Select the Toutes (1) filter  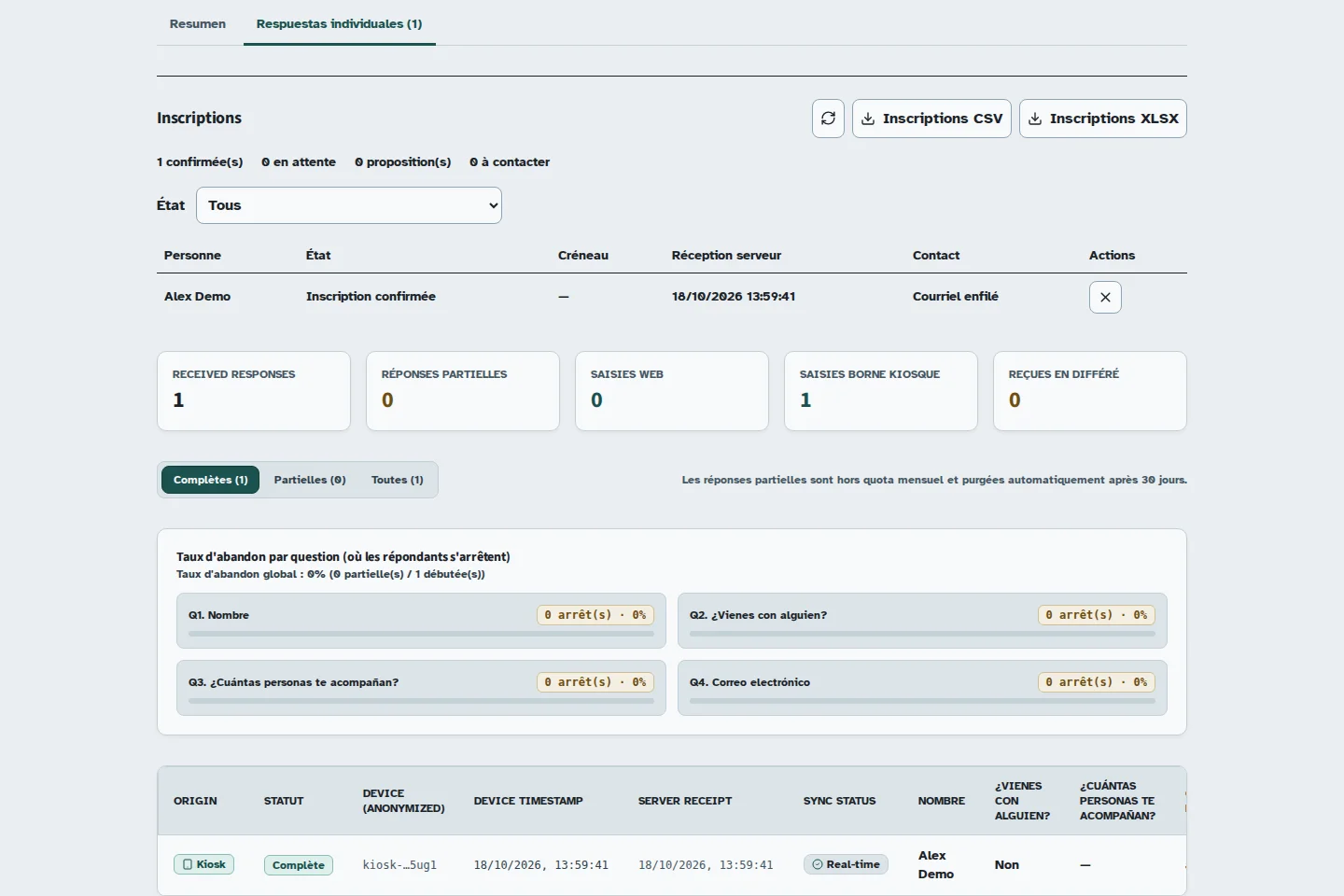click(398, 480)
